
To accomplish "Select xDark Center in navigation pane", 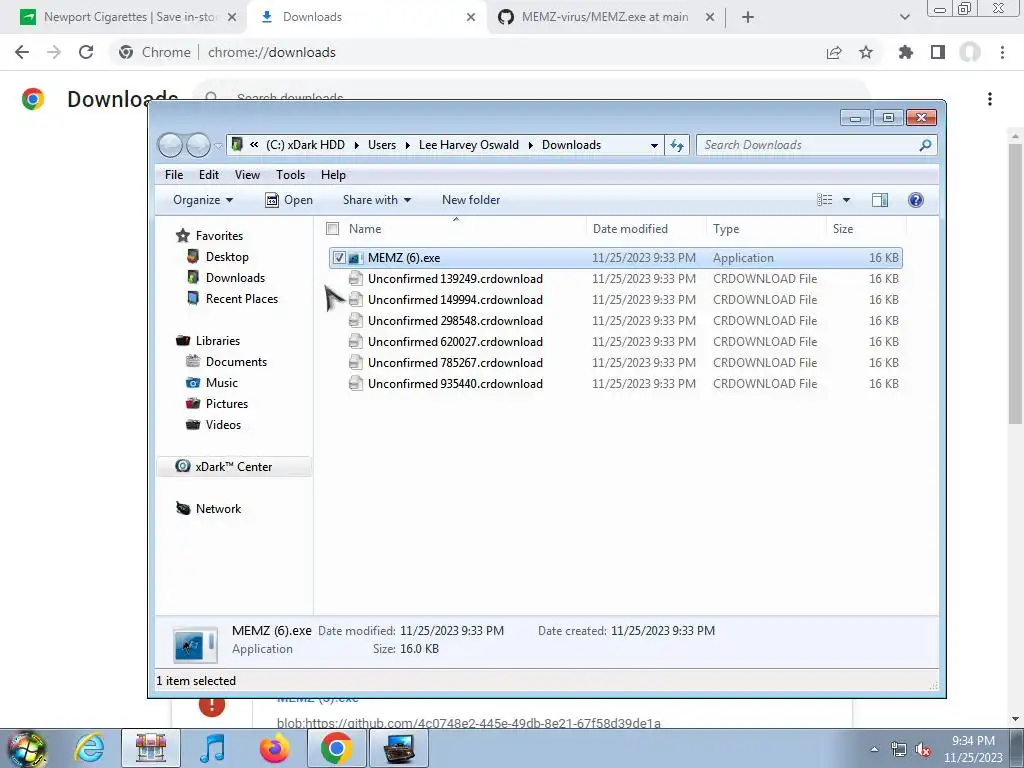I will point(233,467).
